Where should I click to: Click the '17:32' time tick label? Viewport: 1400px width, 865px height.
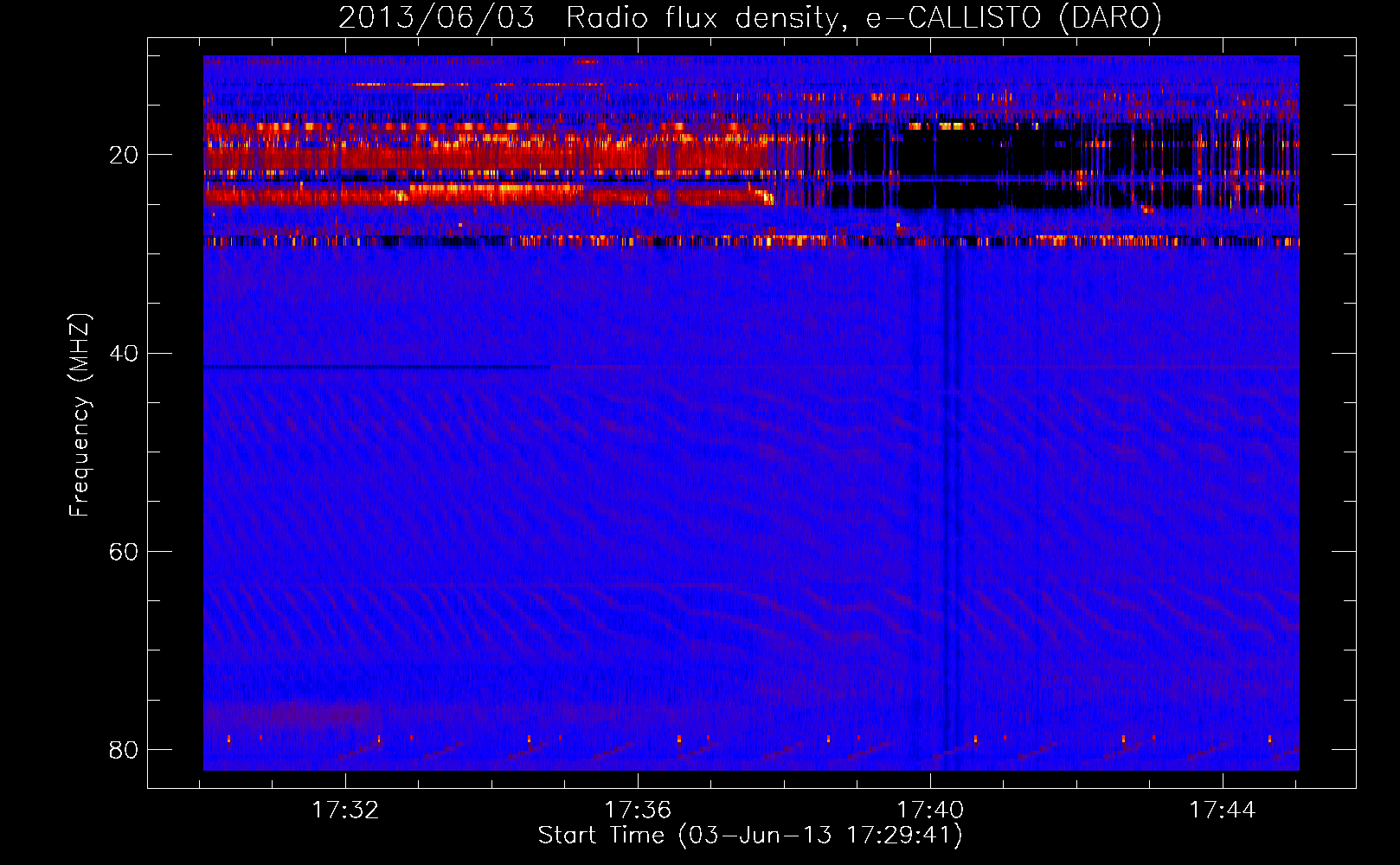pyautogui.click(x=345, y=811)
